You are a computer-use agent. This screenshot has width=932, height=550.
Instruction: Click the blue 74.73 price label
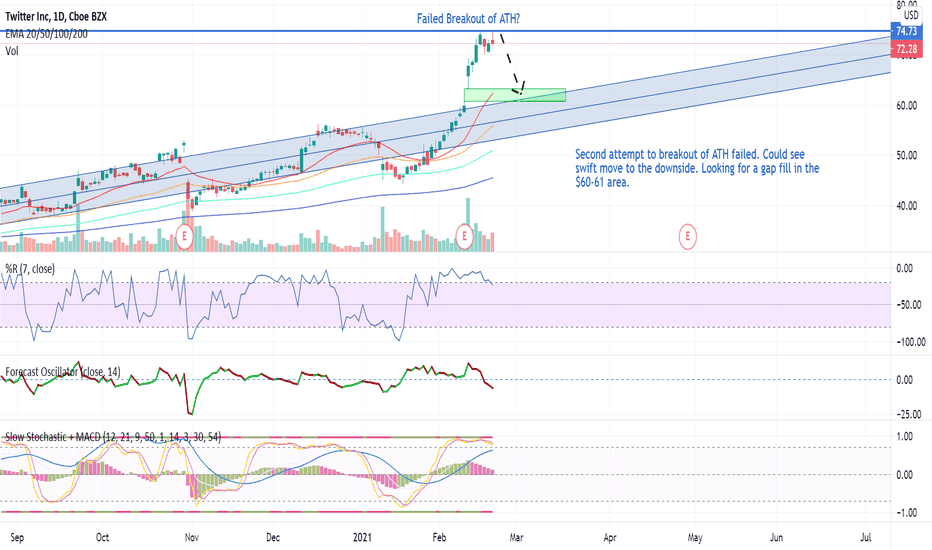click(x=906, y=31)
